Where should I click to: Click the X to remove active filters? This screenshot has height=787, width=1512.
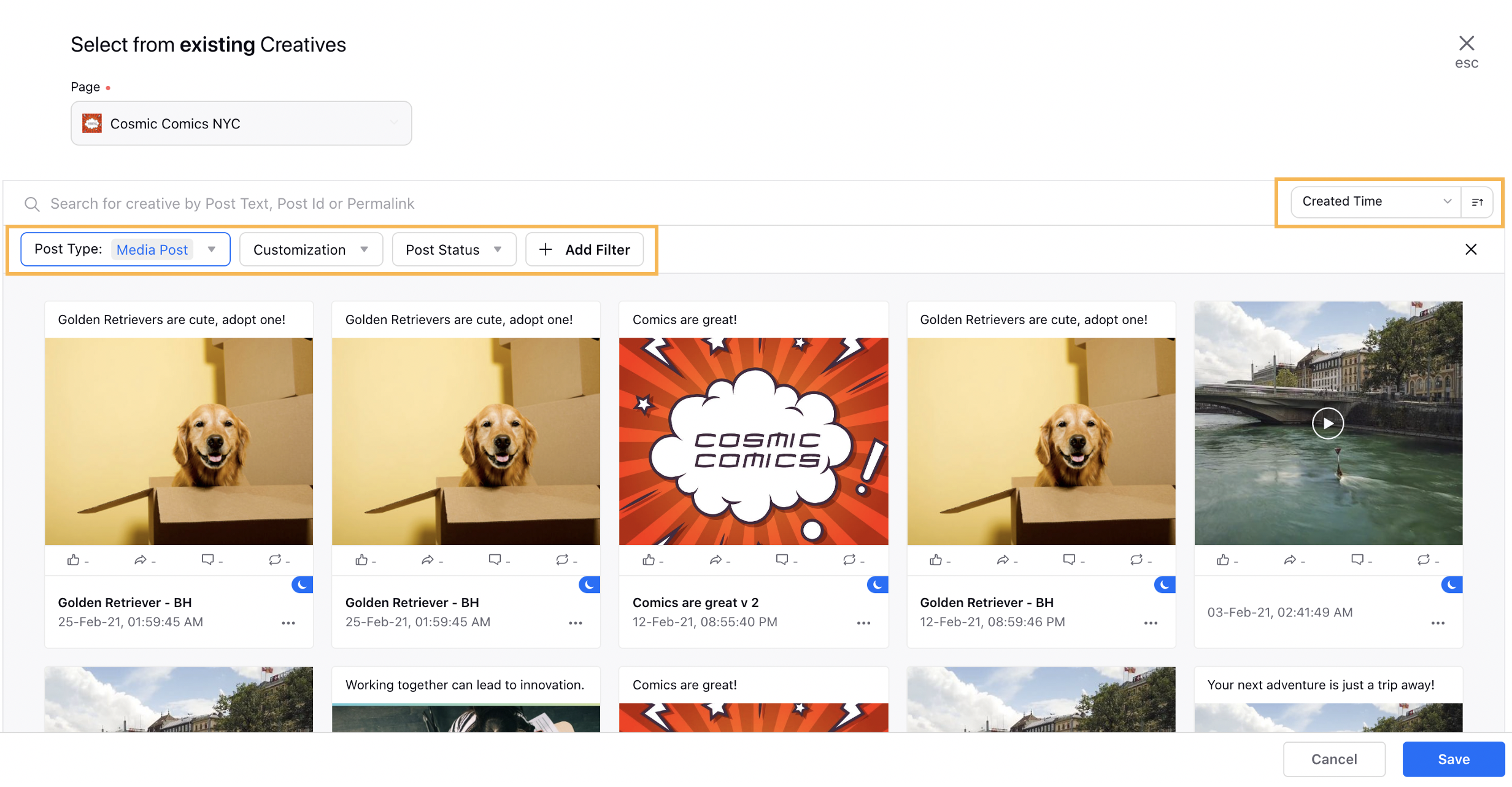[x=1470, y=249]
